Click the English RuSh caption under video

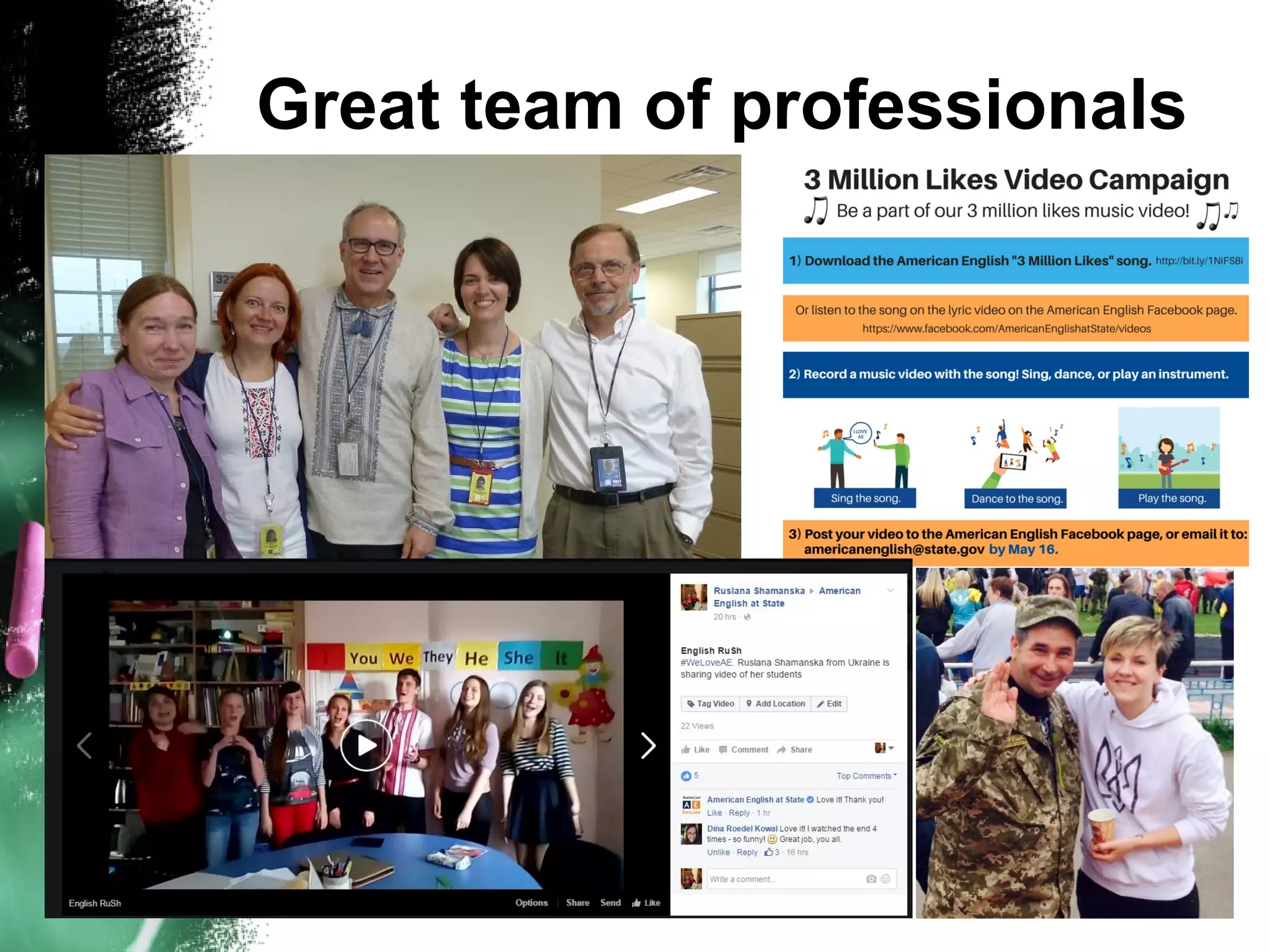[95, 903]
